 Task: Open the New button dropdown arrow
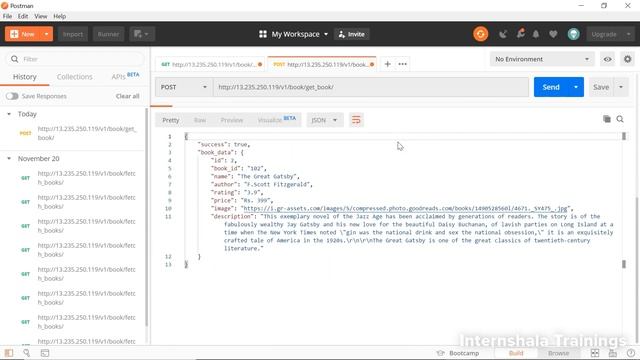click(47, 34)
